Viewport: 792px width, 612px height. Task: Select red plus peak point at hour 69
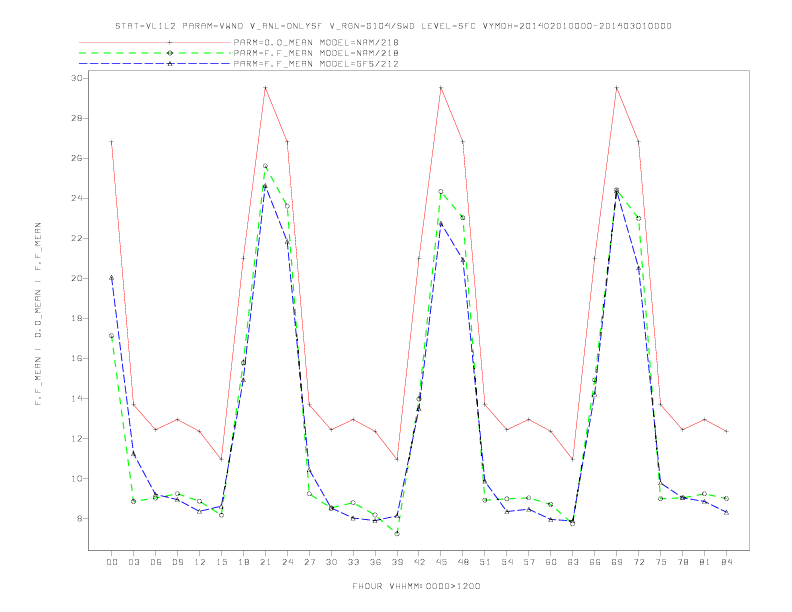pos(617,88)
